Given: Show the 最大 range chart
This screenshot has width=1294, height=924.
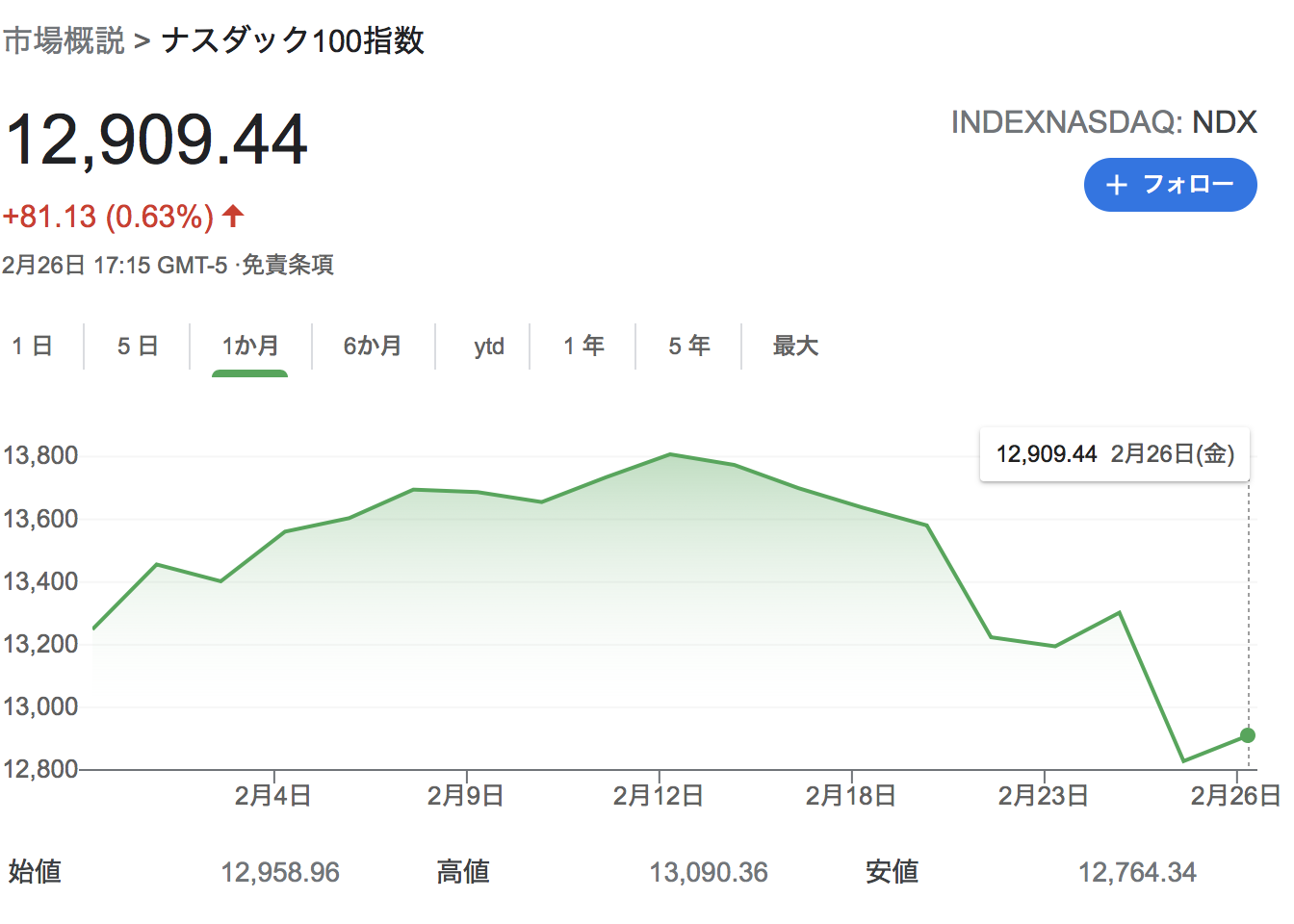Looking at the screenshot, I should (795, 346).
